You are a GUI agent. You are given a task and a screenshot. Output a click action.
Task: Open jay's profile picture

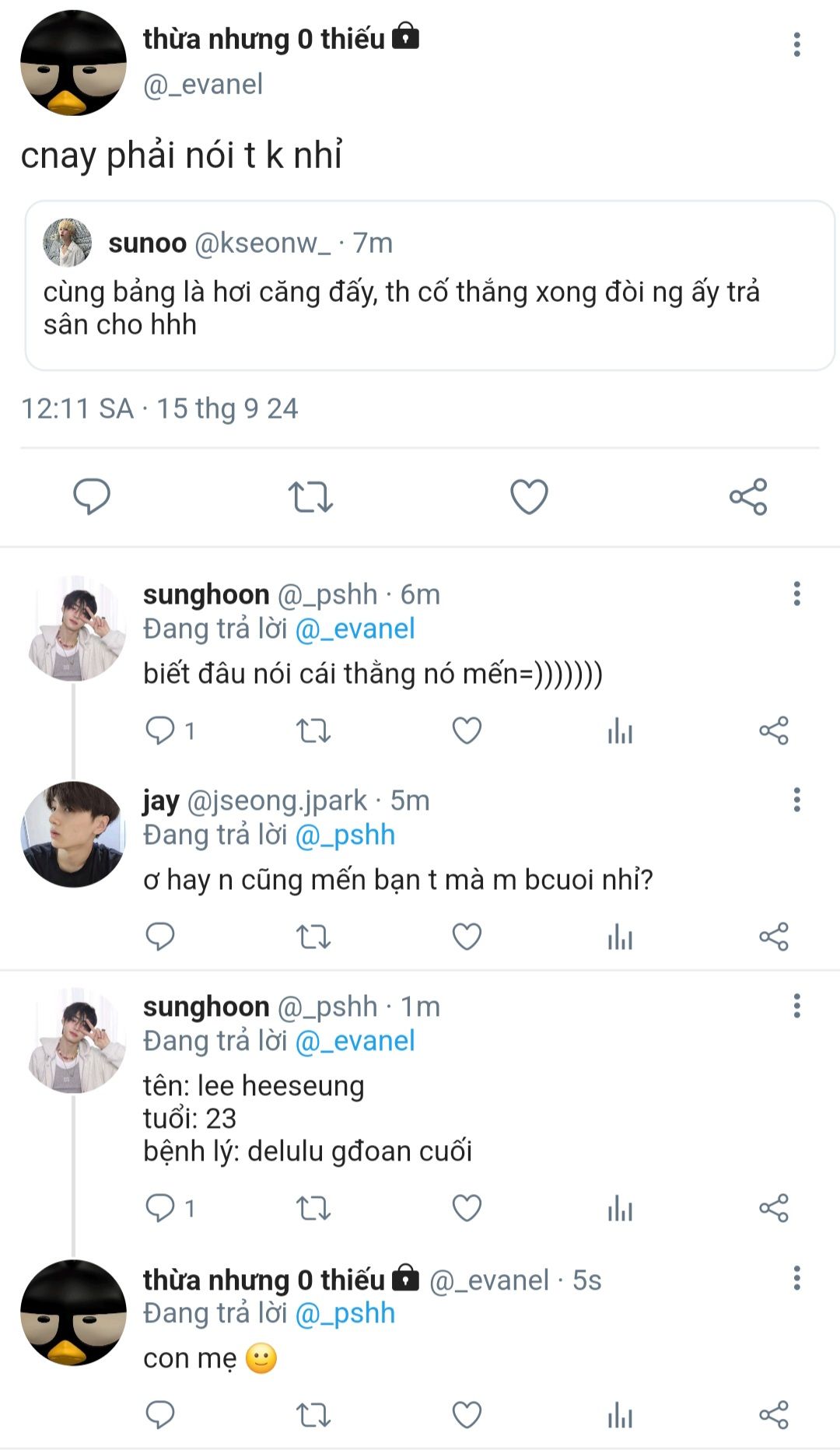click(x=73, y=834)
